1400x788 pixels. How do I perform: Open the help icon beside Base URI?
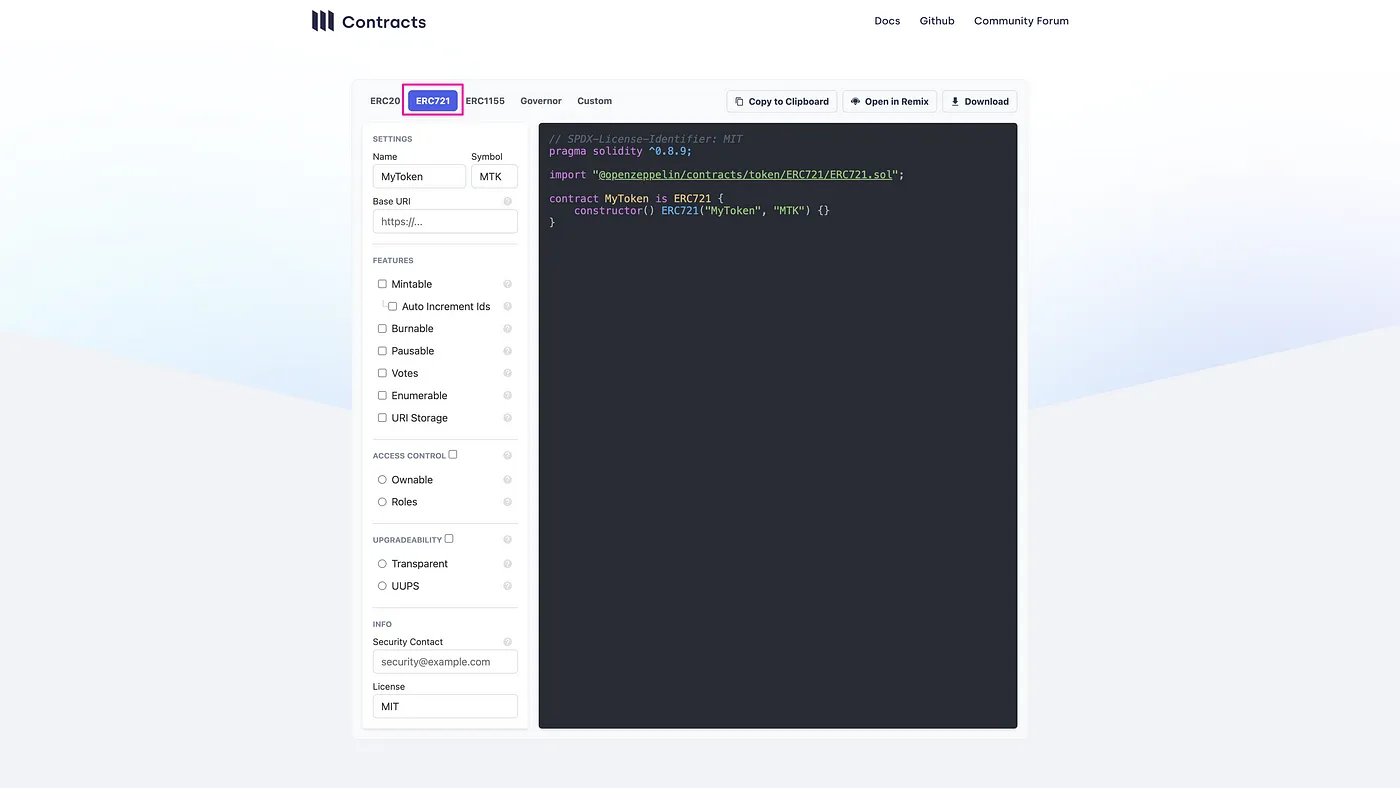click(x=507, y=202)
